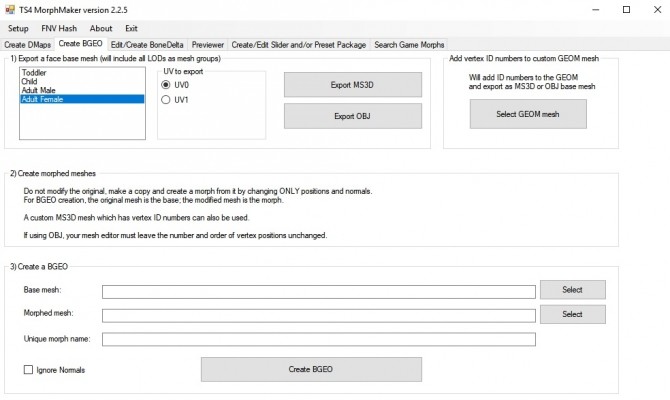Click the MorphMaker app icon in title bar
This screenshot has height=400, width=670.
[x=10, y=10]
